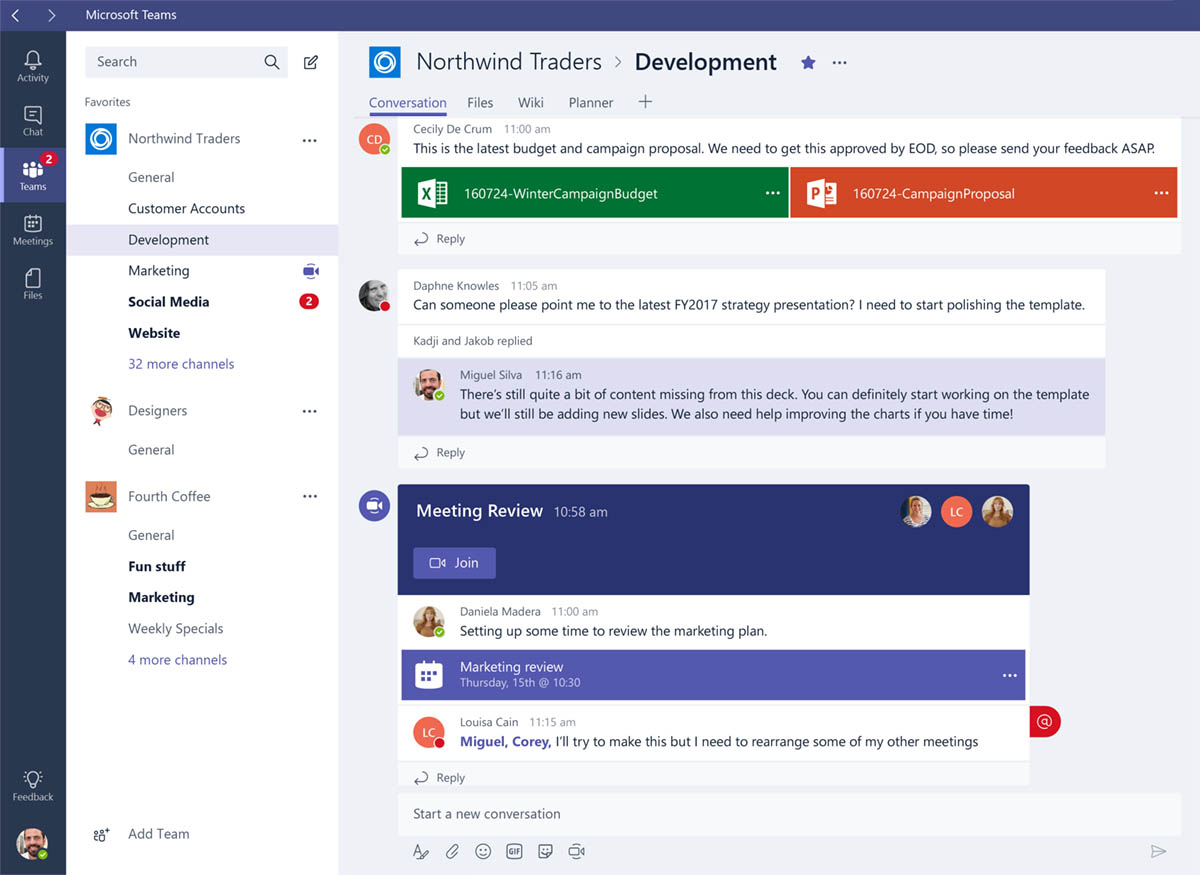1200x875 pixels.
Task: Expand 32 more channels link
Action: click(181, 364)
